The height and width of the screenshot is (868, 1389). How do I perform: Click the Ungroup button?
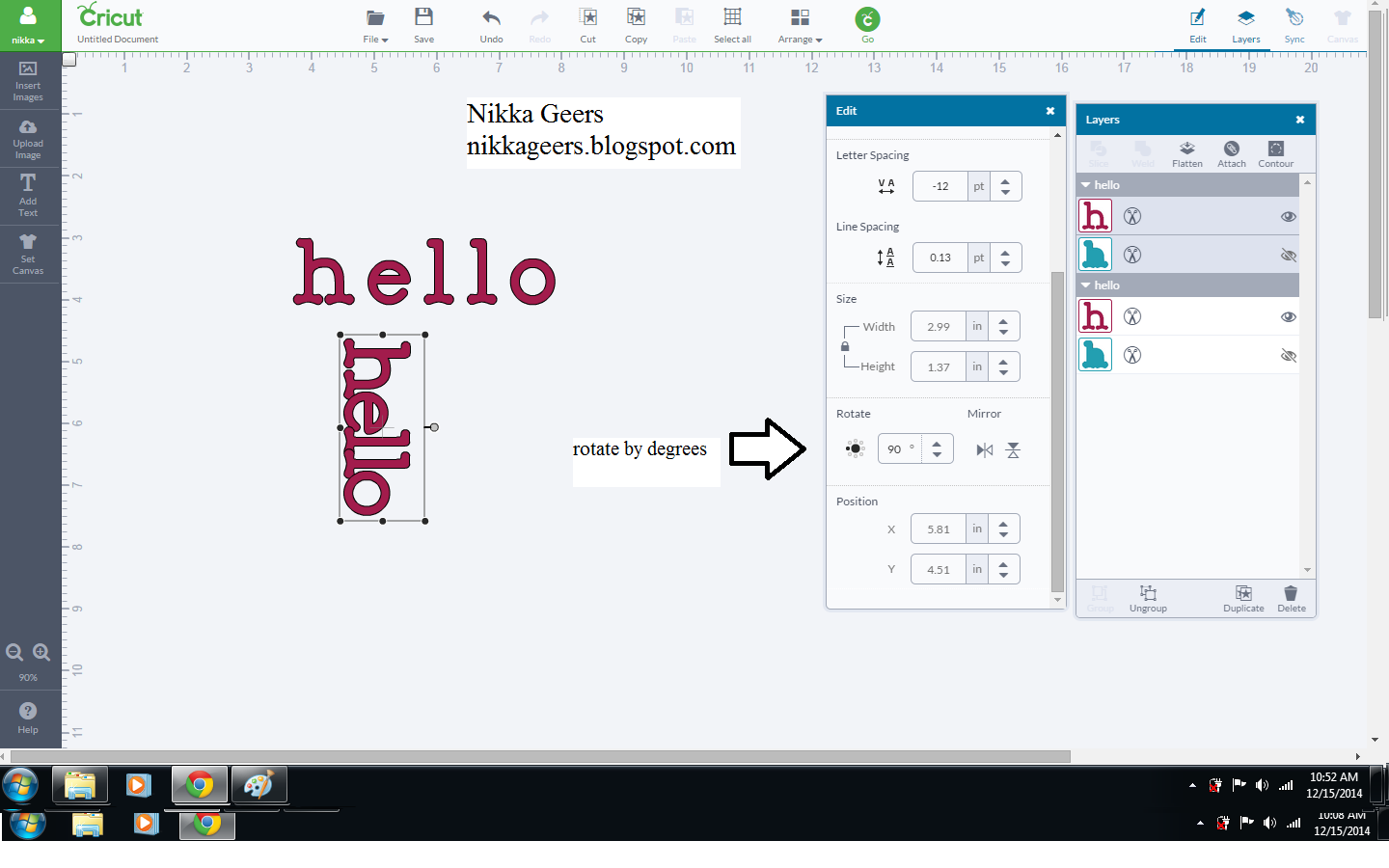tap(1148, 598)
